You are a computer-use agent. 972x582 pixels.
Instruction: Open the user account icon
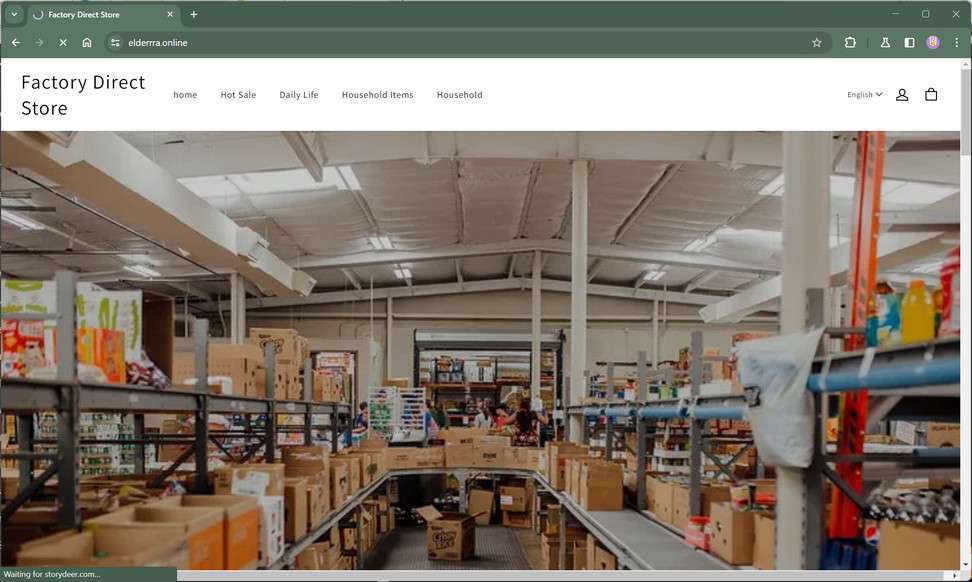(x=902, y=94)
